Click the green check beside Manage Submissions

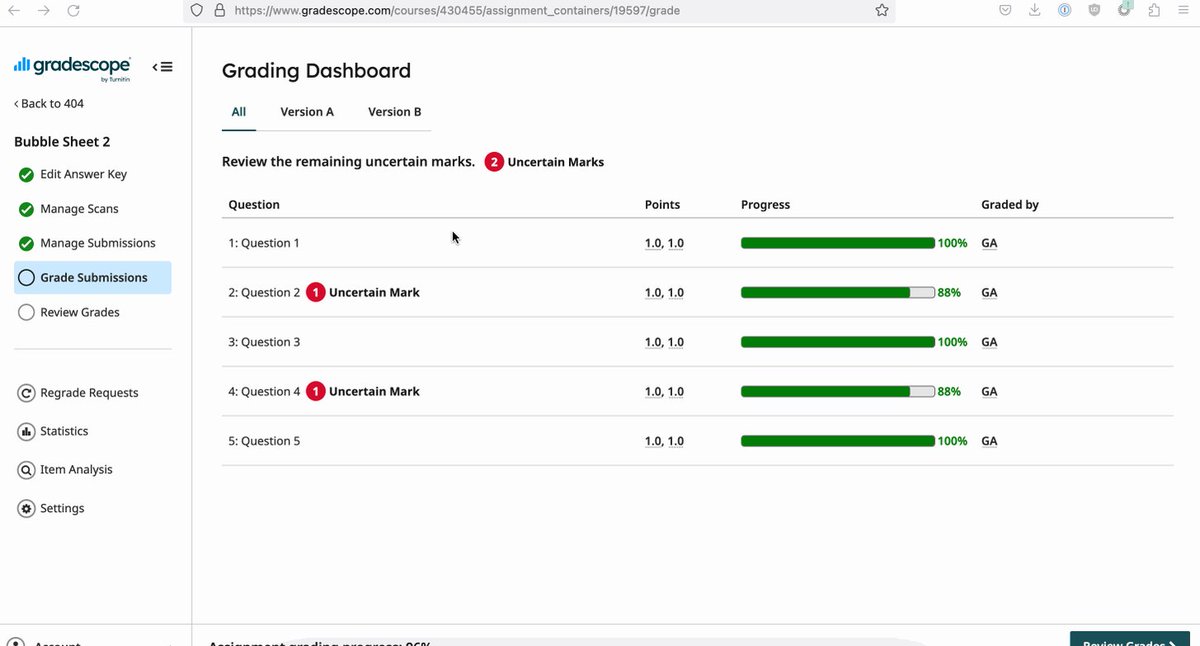pos(27,244)
